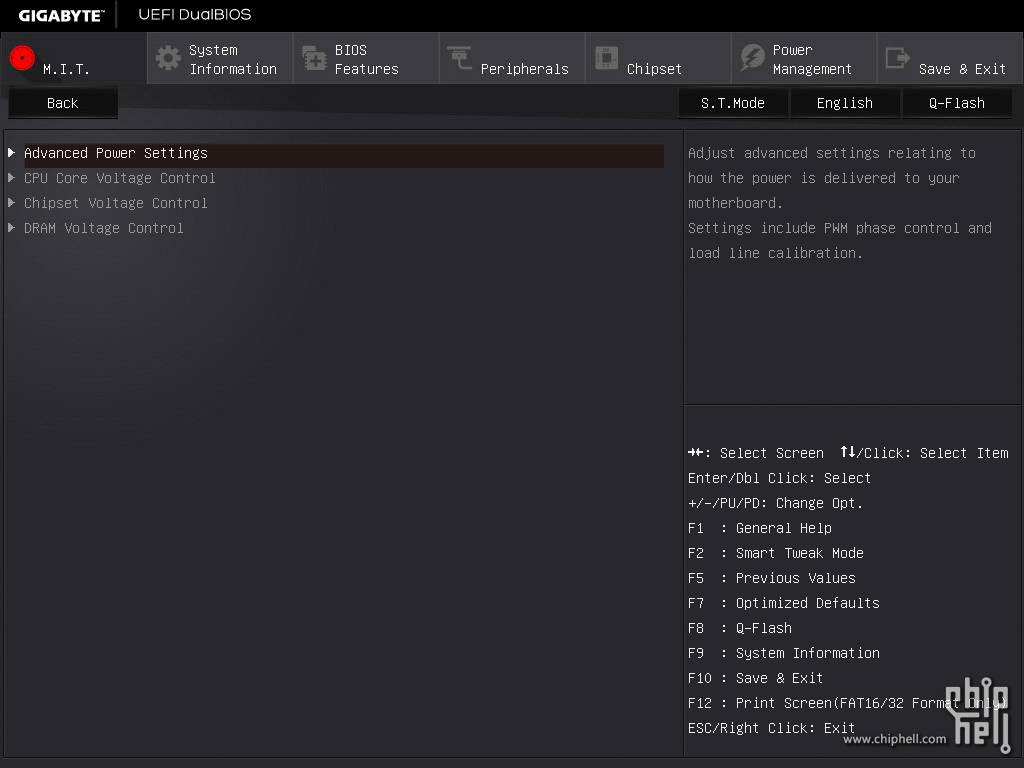Click the 'F5 : Previous Values' line
This screenshot has width=1024, height=768.
pyautogui.click(x=771, y=578)
